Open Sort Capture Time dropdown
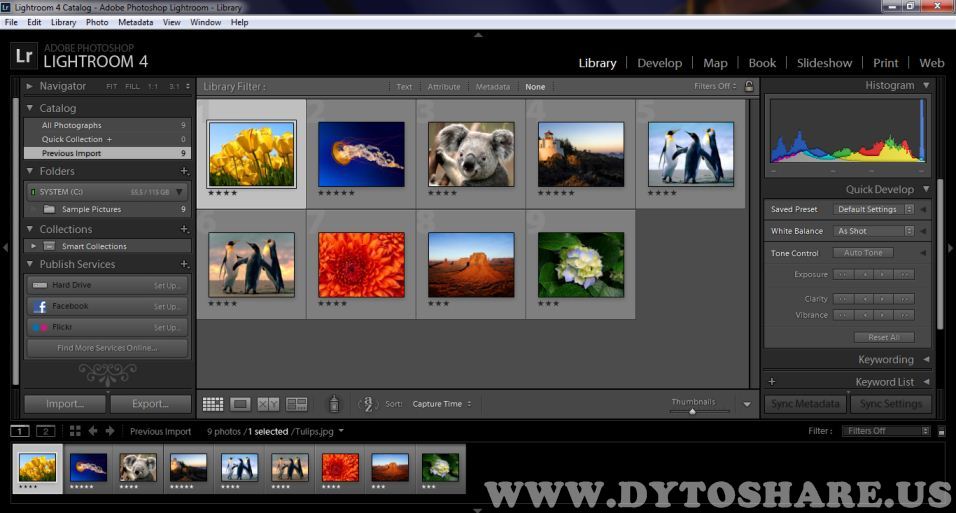This screenshot has width=956, height=513. pyautogui.click(x=441, y=404)
